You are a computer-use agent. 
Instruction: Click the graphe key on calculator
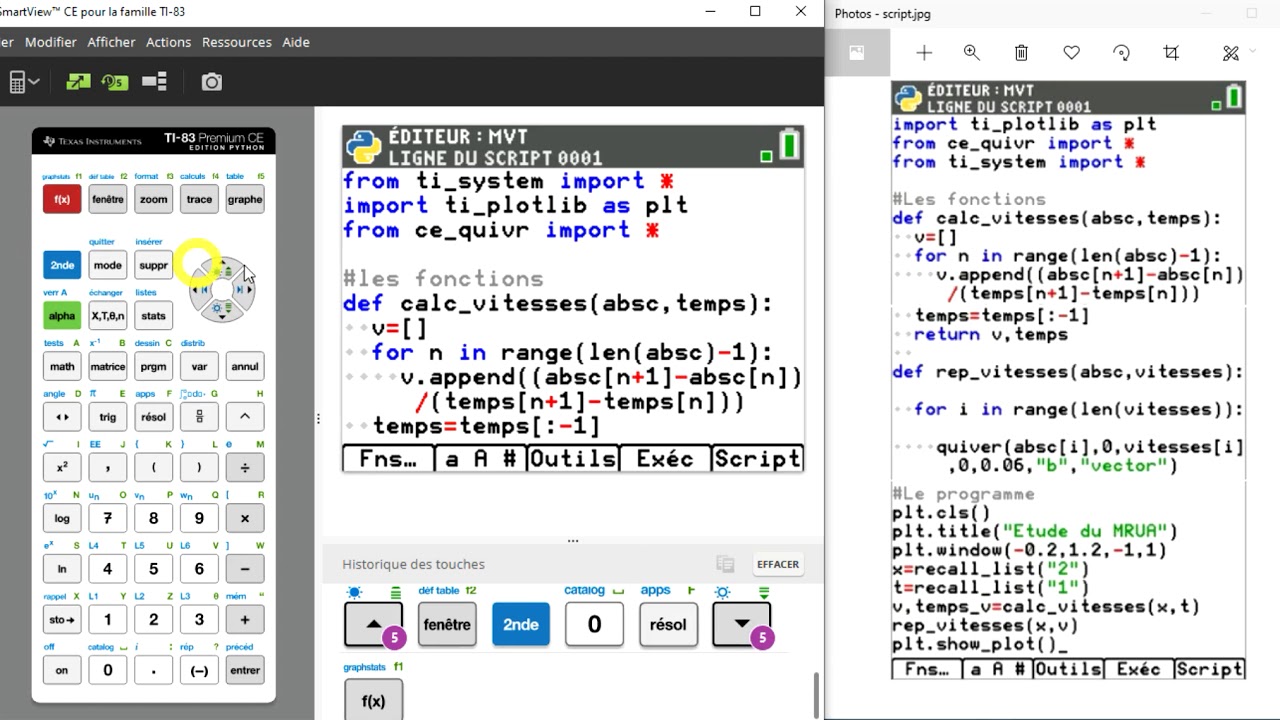(x=245, y=199)
